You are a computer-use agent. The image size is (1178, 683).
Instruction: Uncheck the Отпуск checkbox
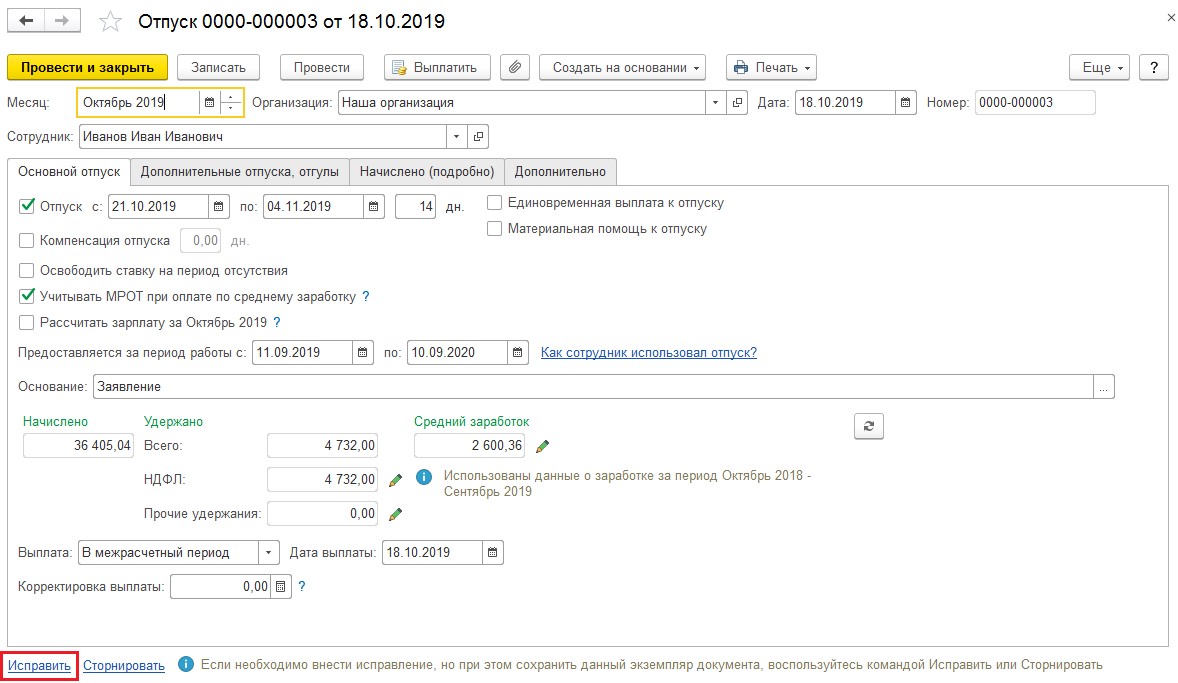click(27, 206)
